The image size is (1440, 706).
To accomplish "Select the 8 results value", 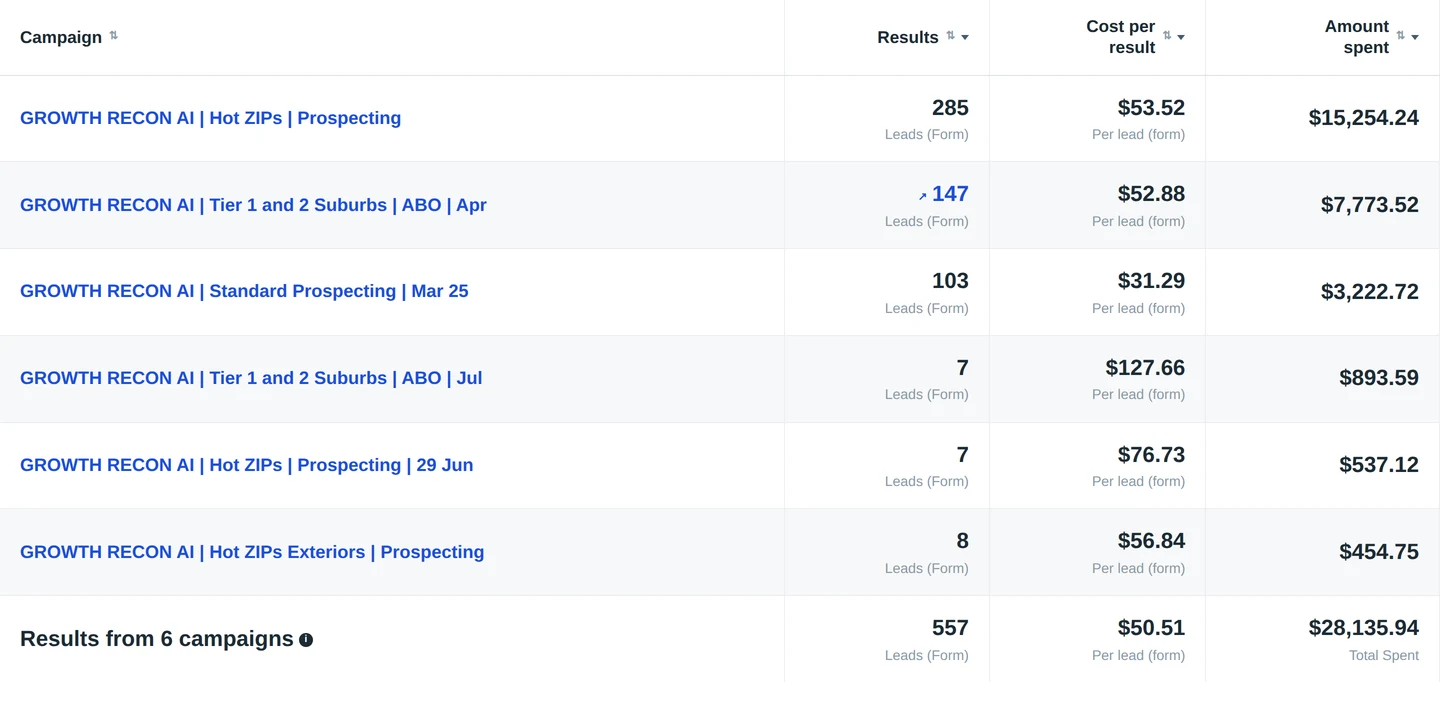I will (x=963, y=541).
